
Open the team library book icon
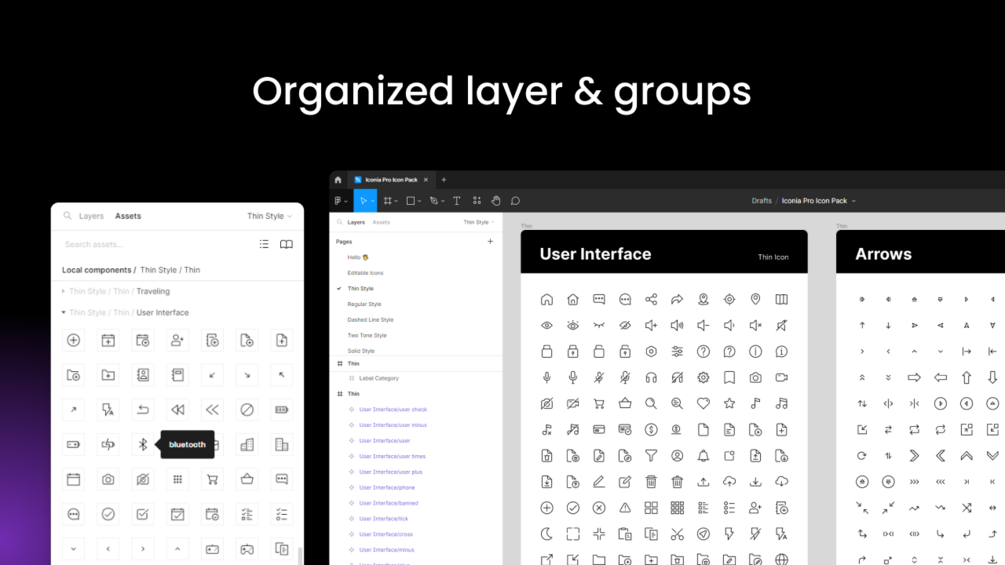(287, 244)
